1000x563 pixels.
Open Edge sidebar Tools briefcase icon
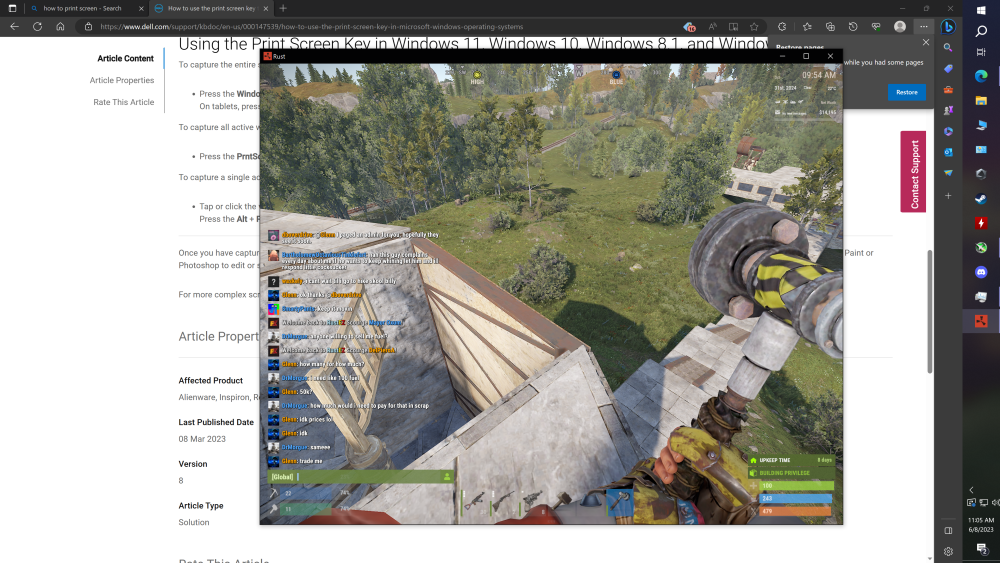(x=948, y=90)
